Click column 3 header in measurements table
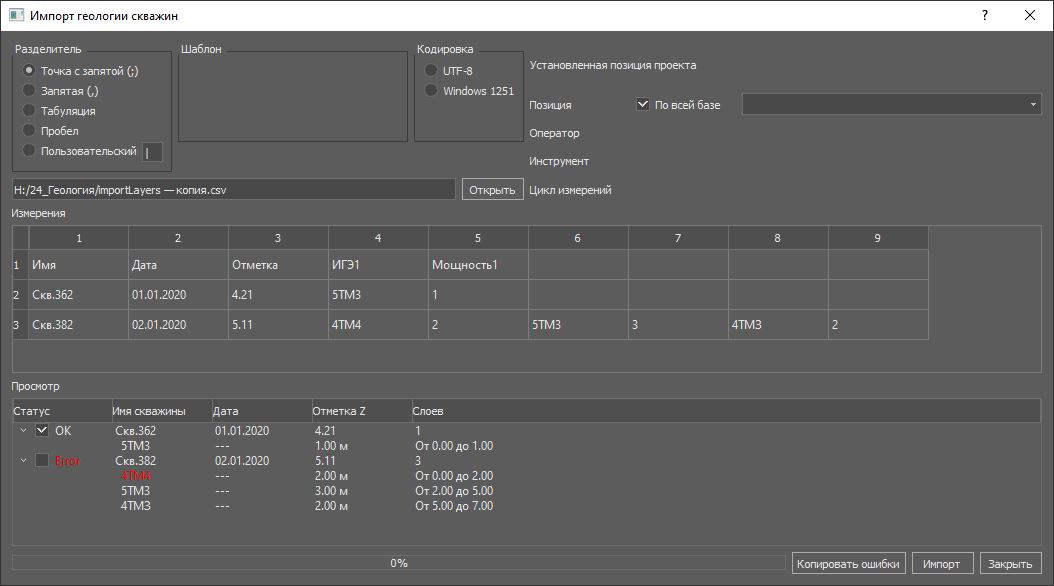Screen dimensions: 1054x586 278,238
